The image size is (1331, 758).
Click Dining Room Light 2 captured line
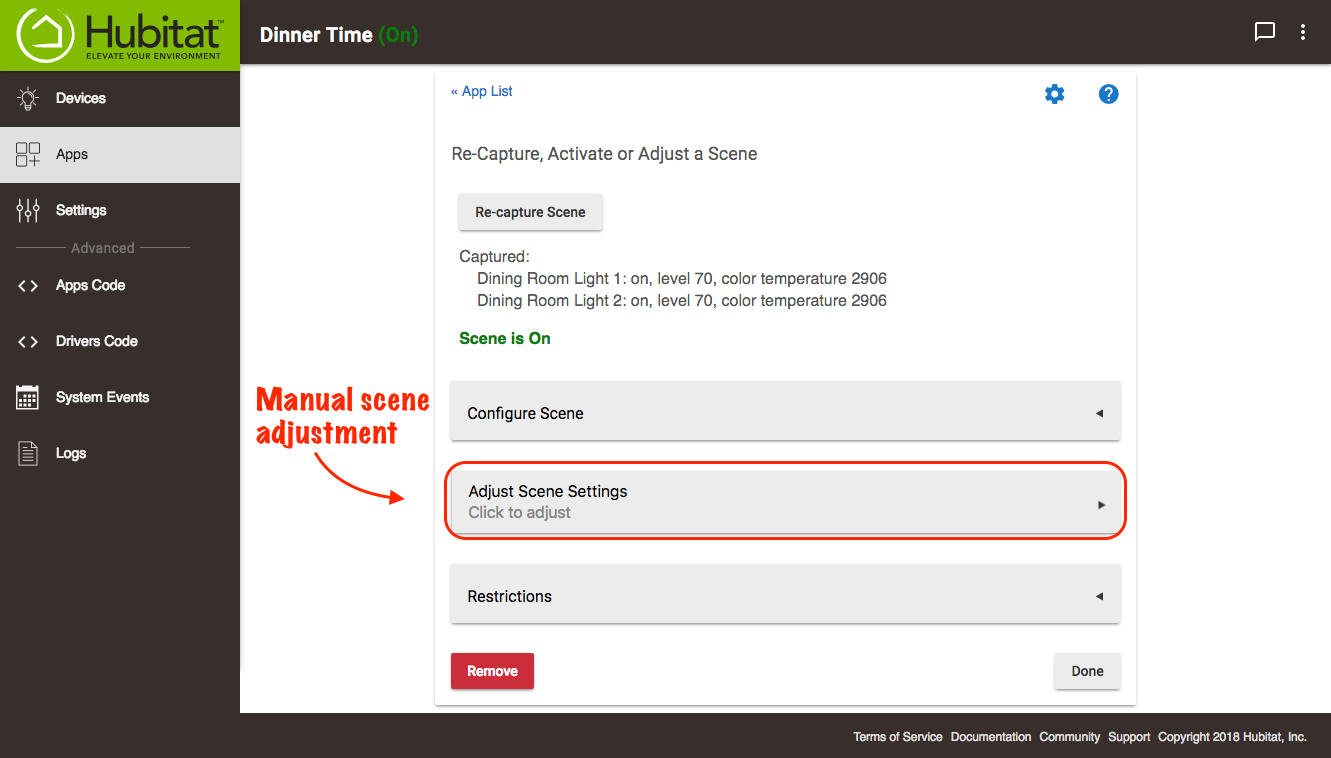click(682, 300)
